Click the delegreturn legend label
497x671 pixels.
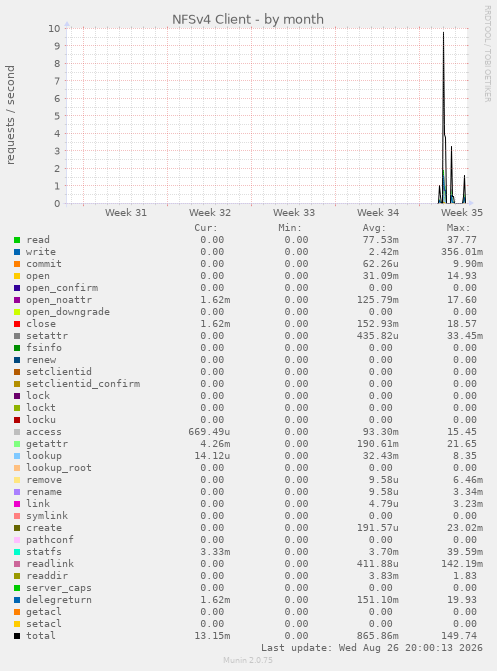pos(59,600)
